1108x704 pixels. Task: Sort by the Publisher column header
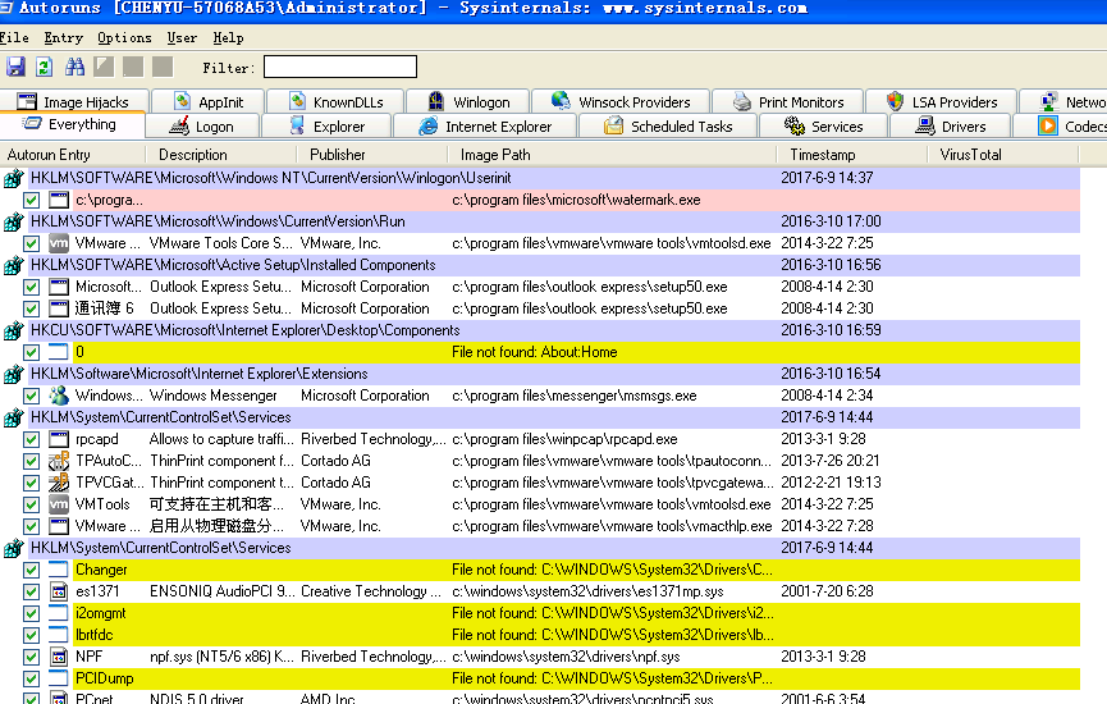point(372,154)
